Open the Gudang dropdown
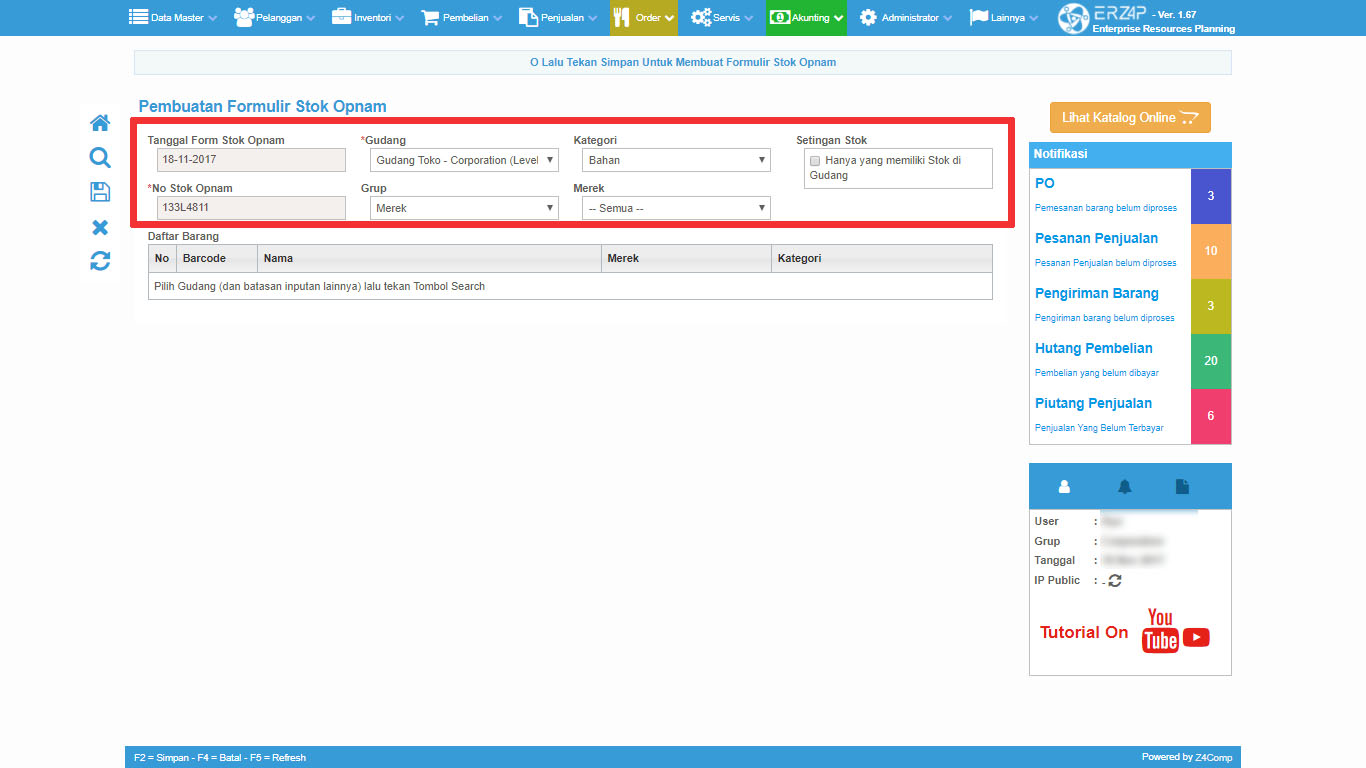 click(464, 160)
